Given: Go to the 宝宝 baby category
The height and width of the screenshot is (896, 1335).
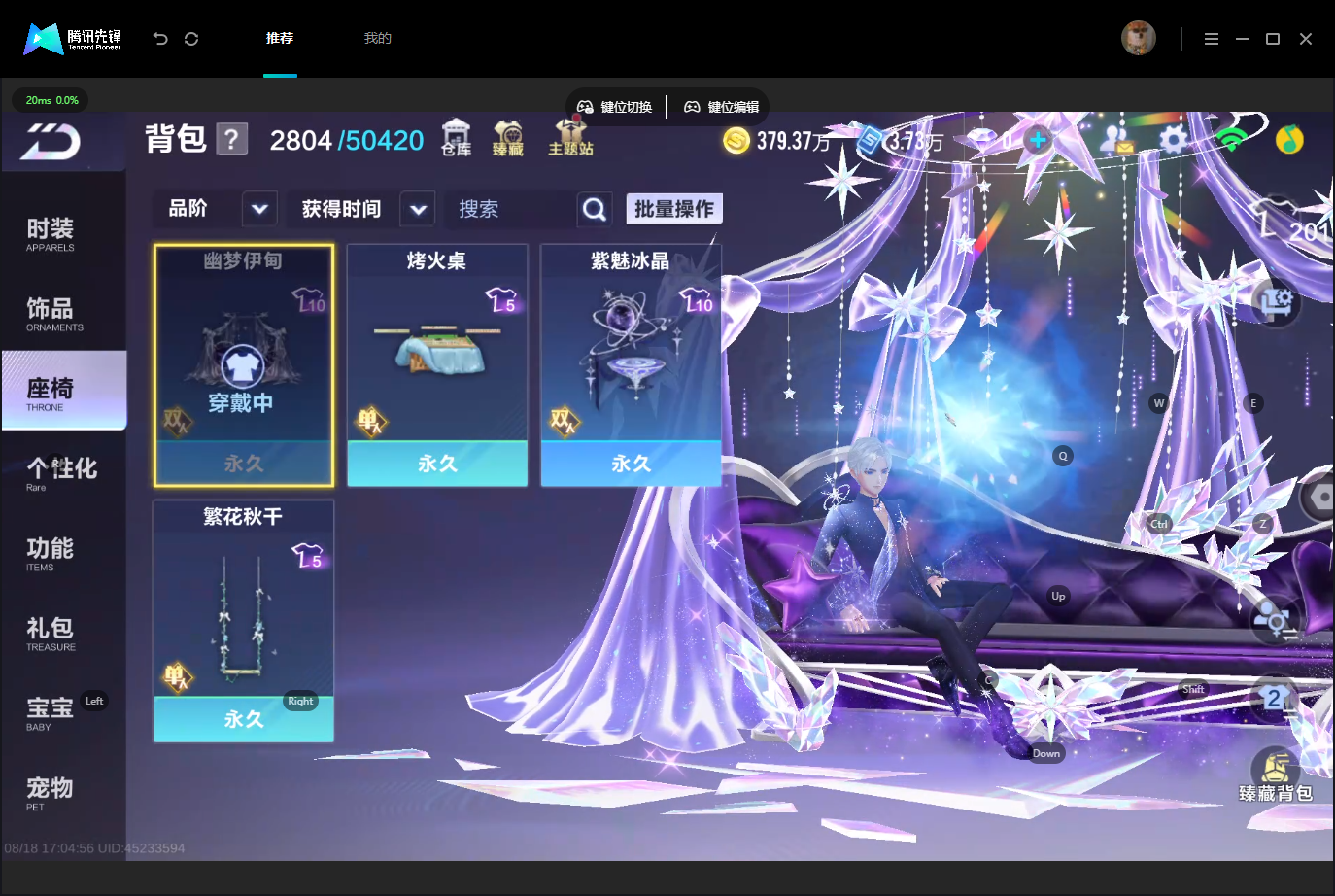Looking at the screenshot, I should (51, 712).
